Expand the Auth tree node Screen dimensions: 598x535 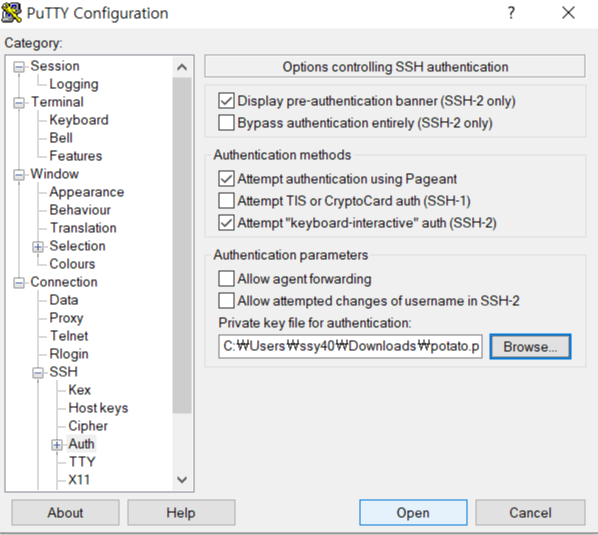(x=57, y=445)
